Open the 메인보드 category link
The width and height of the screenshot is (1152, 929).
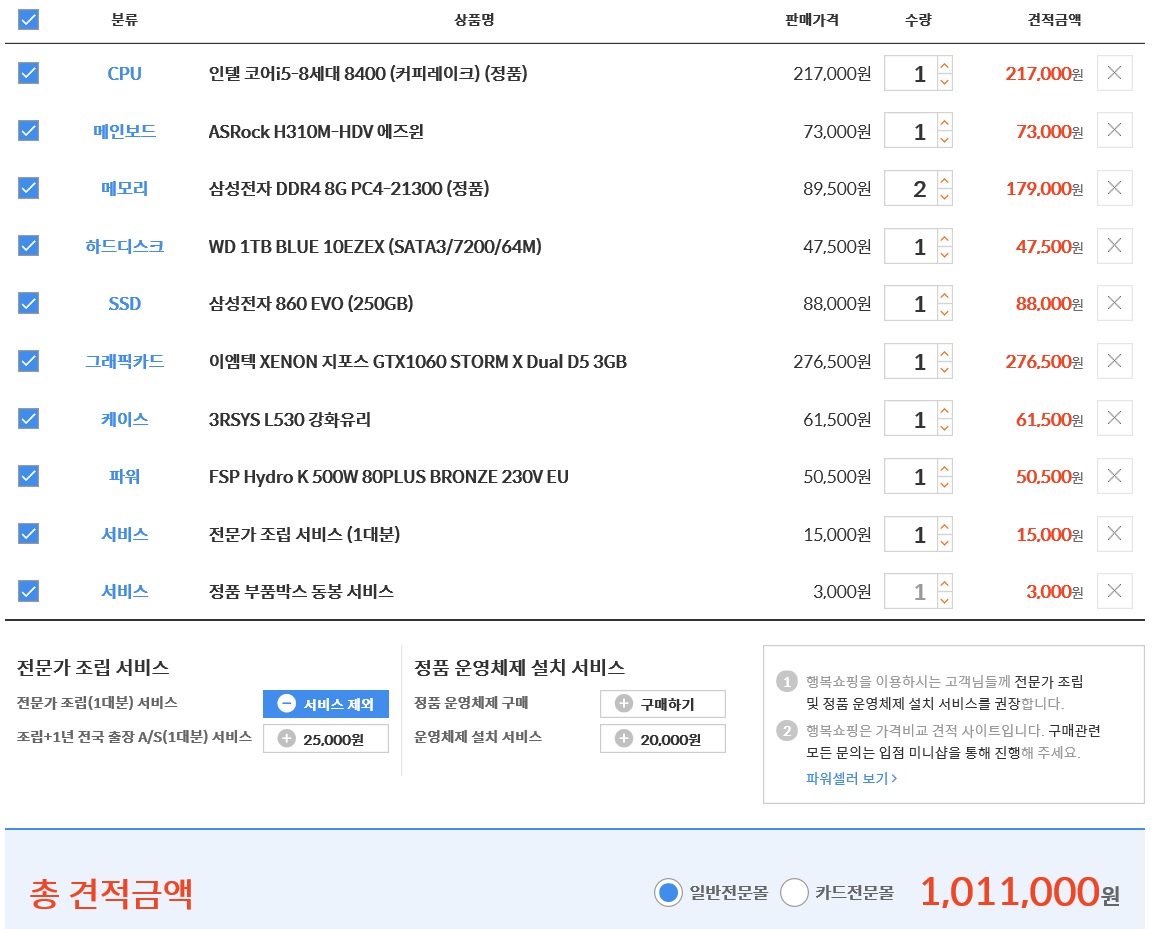[124, 131]
